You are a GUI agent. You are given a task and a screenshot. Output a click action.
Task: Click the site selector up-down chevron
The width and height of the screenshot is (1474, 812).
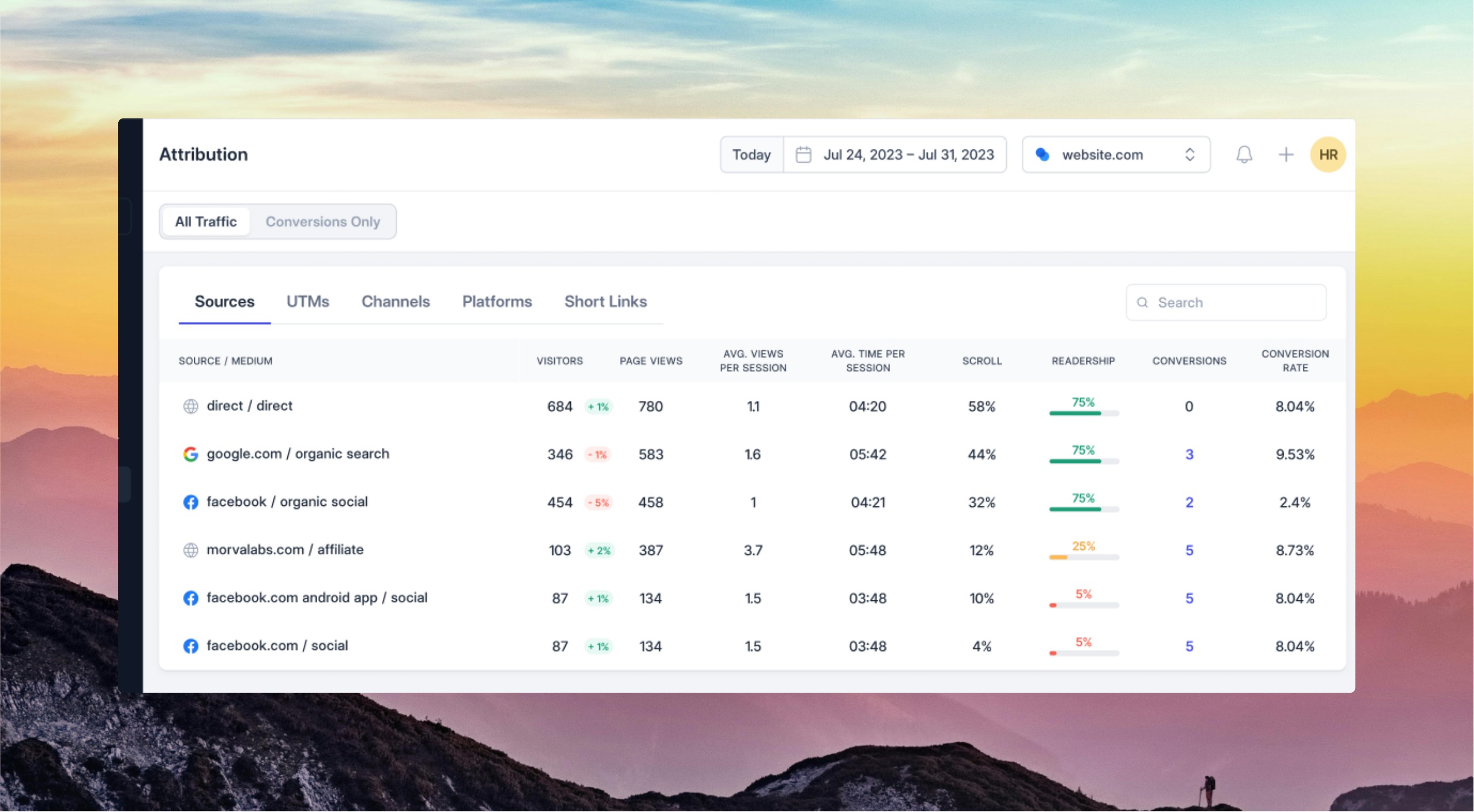pos(1189,155)
